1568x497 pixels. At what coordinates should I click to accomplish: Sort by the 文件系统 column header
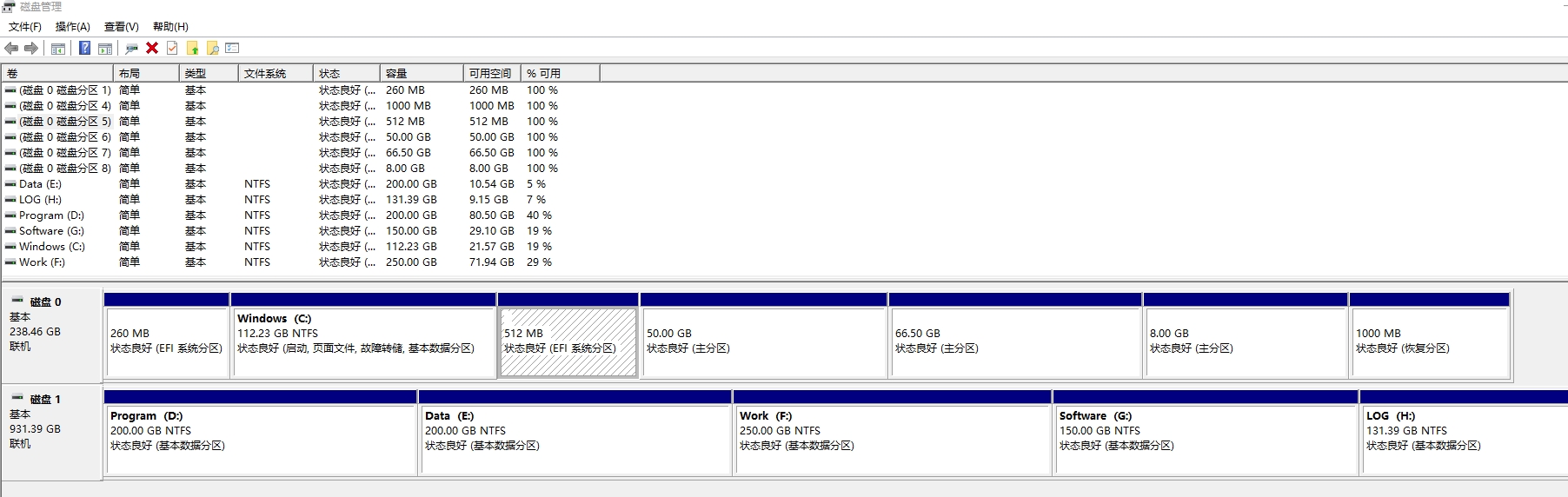pos(276,74)
